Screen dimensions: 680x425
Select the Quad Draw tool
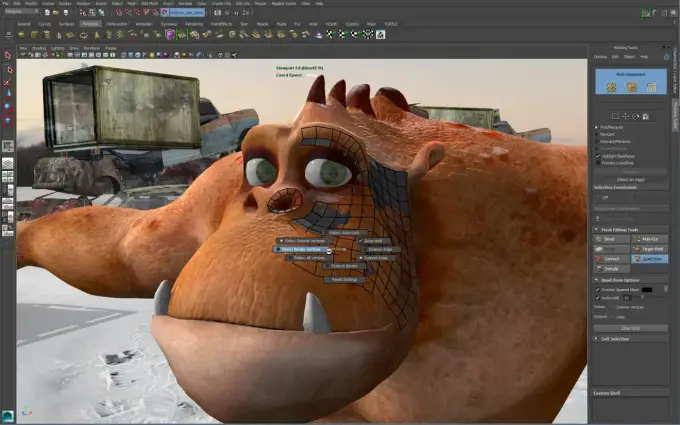coord(649,259)
